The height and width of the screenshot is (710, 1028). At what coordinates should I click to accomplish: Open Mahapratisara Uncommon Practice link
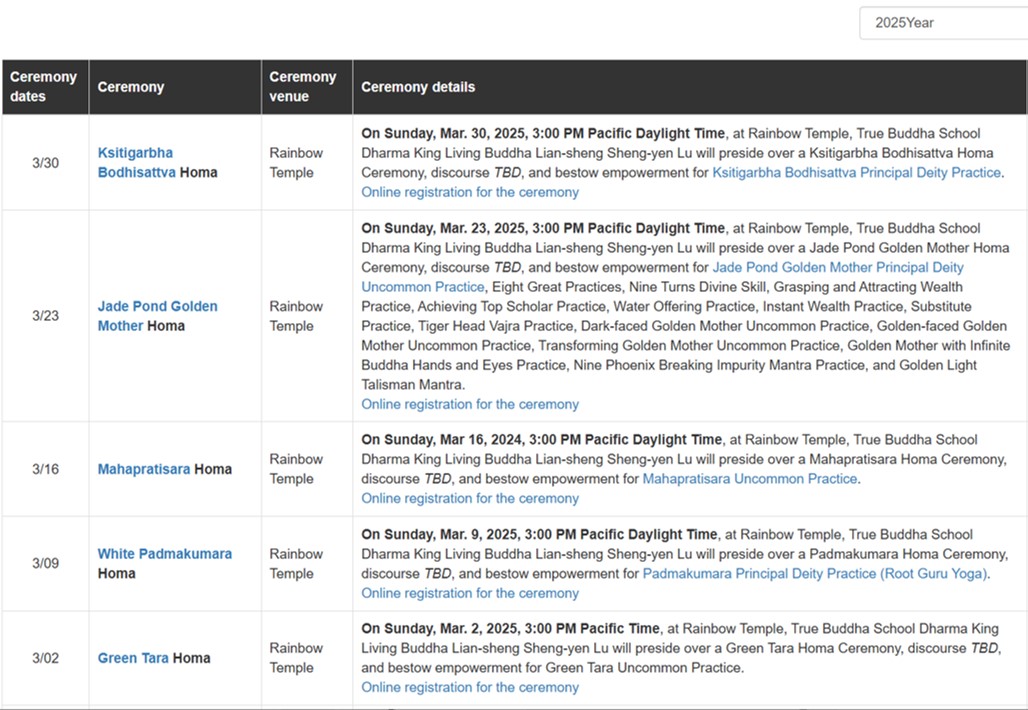pyautogui.click(x=750, y=479)
